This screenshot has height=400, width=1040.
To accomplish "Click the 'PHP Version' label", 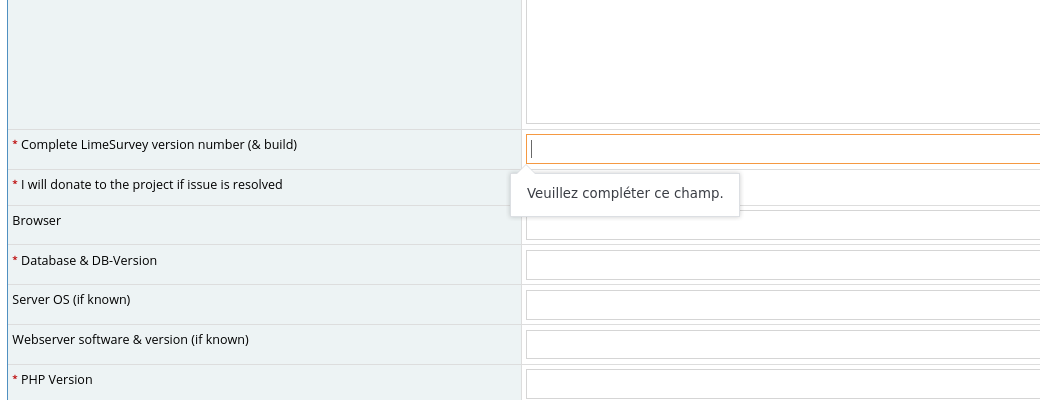I will tap(56, 380).
